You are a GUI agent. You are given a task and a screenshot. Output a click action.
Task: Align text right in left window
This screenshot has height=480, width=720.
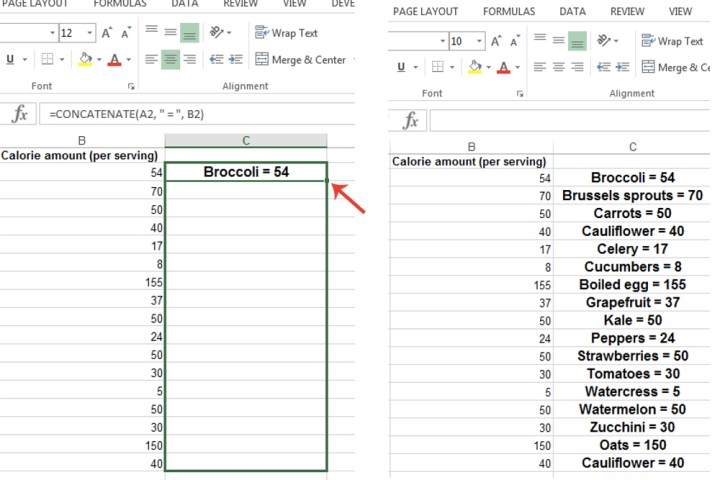point(189,59)
